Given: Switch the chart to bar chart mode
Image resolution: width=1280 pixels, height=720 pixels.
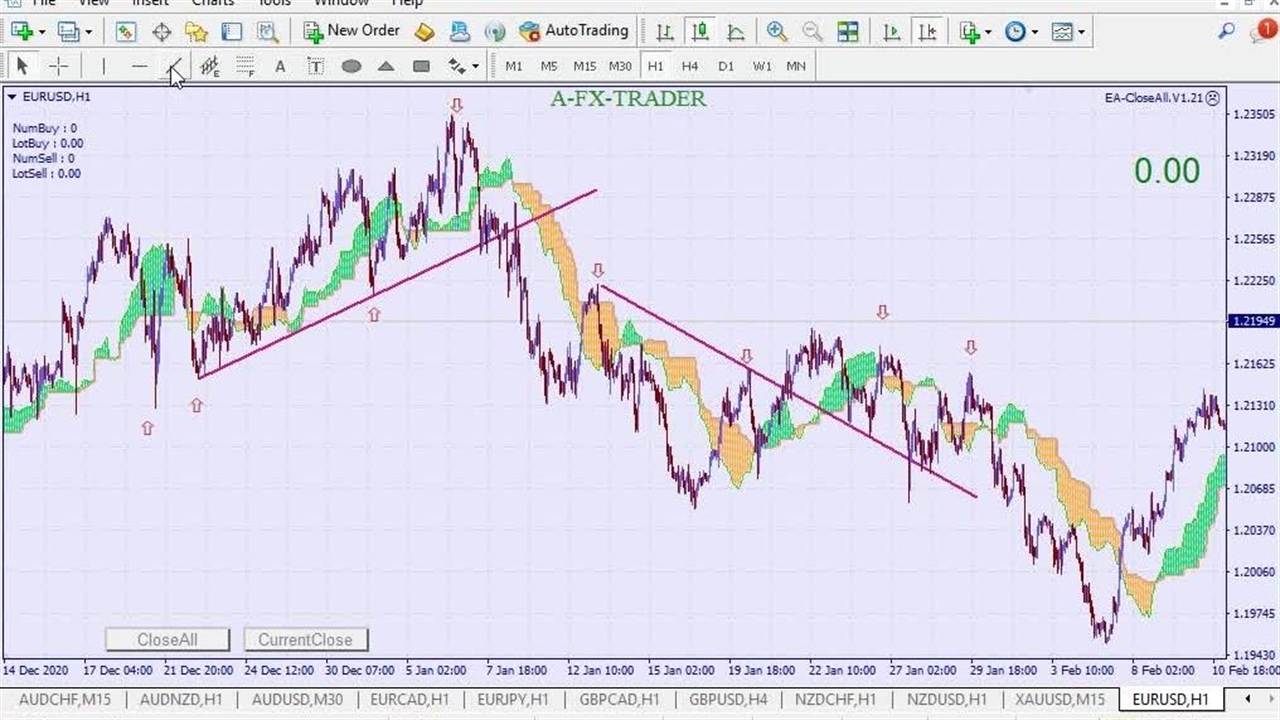Looking at the screenshot, I should 664,31.
